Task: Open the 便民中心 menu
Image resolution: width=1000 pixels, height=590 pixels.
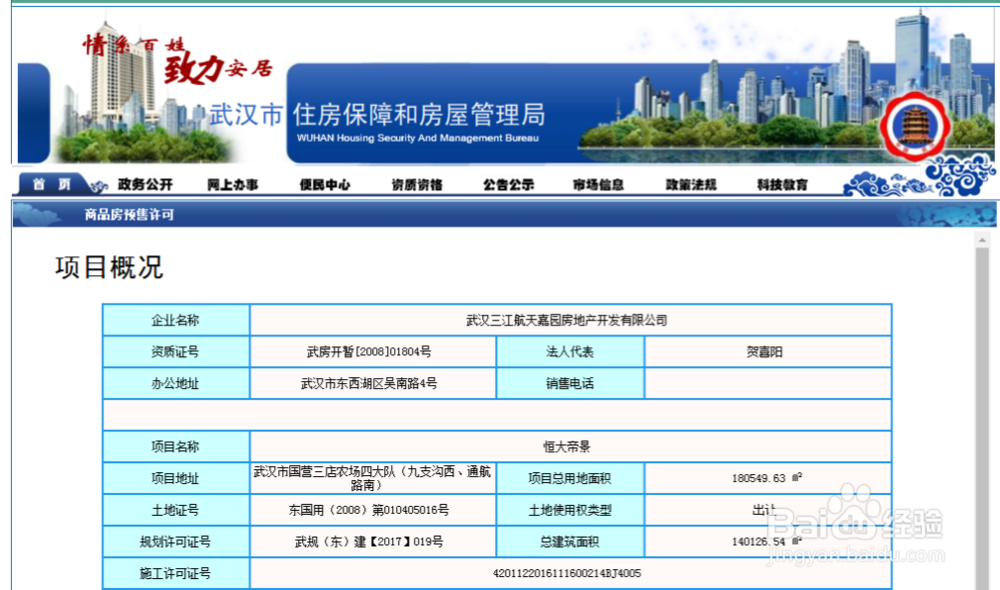Action: (x=325, y=185)
